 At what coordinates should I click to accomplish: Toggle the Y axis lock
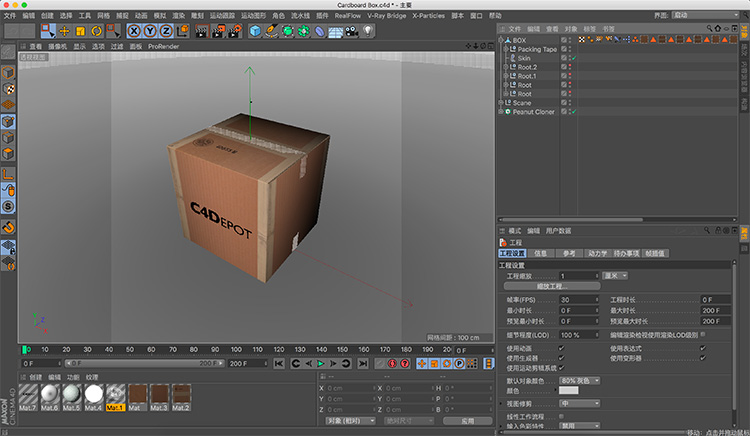pos(150,31)
